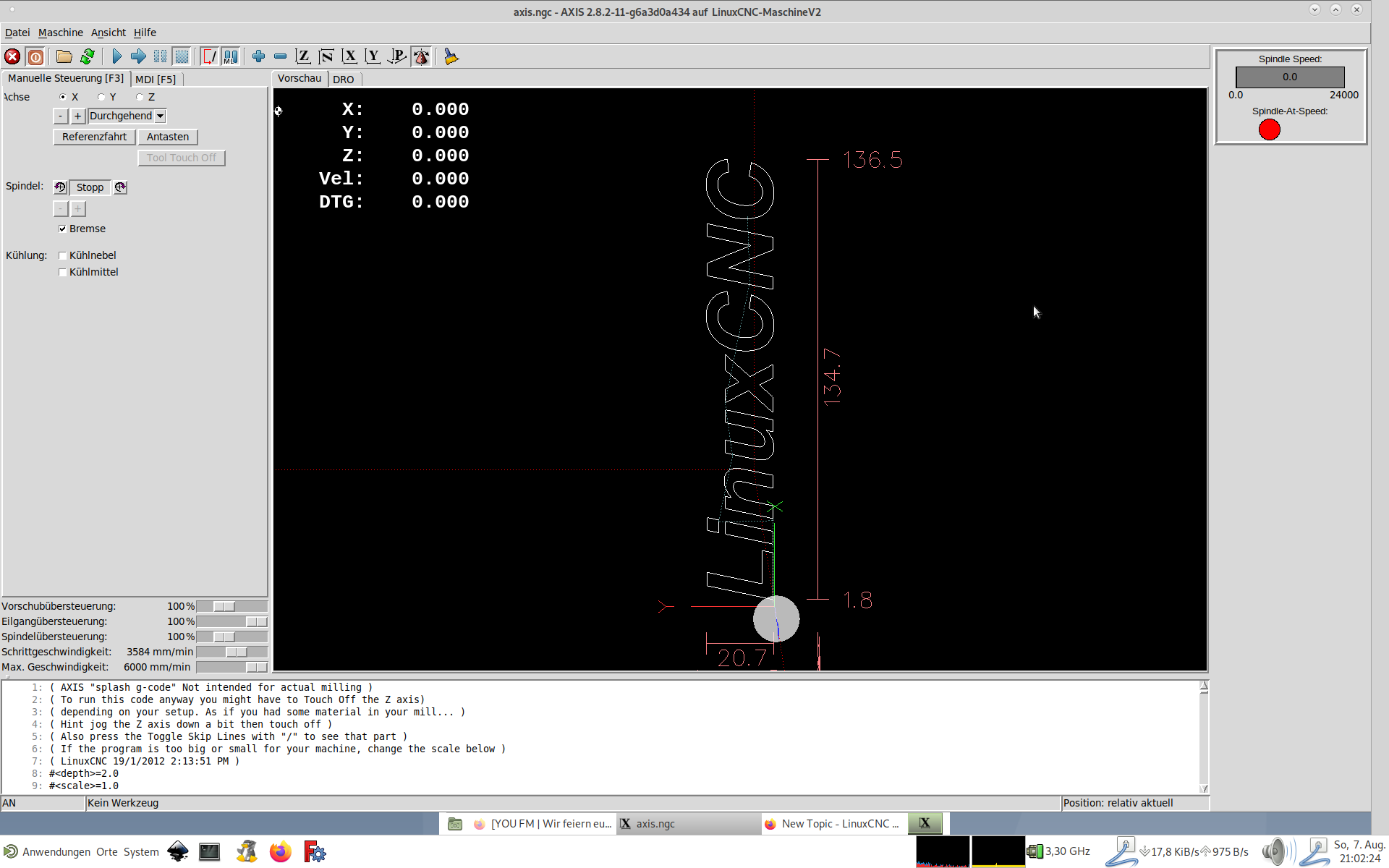This screenshot has height=868, width=1389.
Task: Zoom in with the blue plus icon
Action: [258, 56]
